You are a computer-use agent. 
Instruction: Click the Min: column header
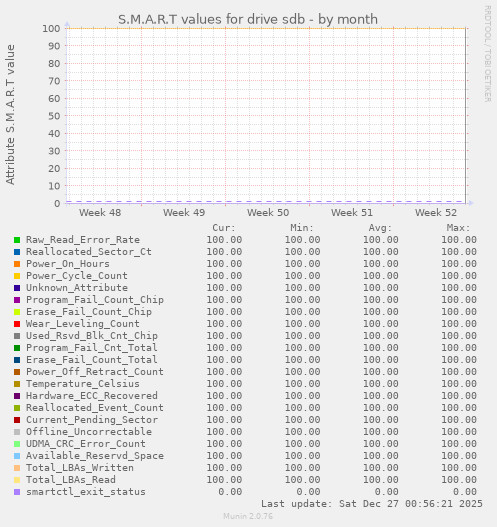coord(302,228)
